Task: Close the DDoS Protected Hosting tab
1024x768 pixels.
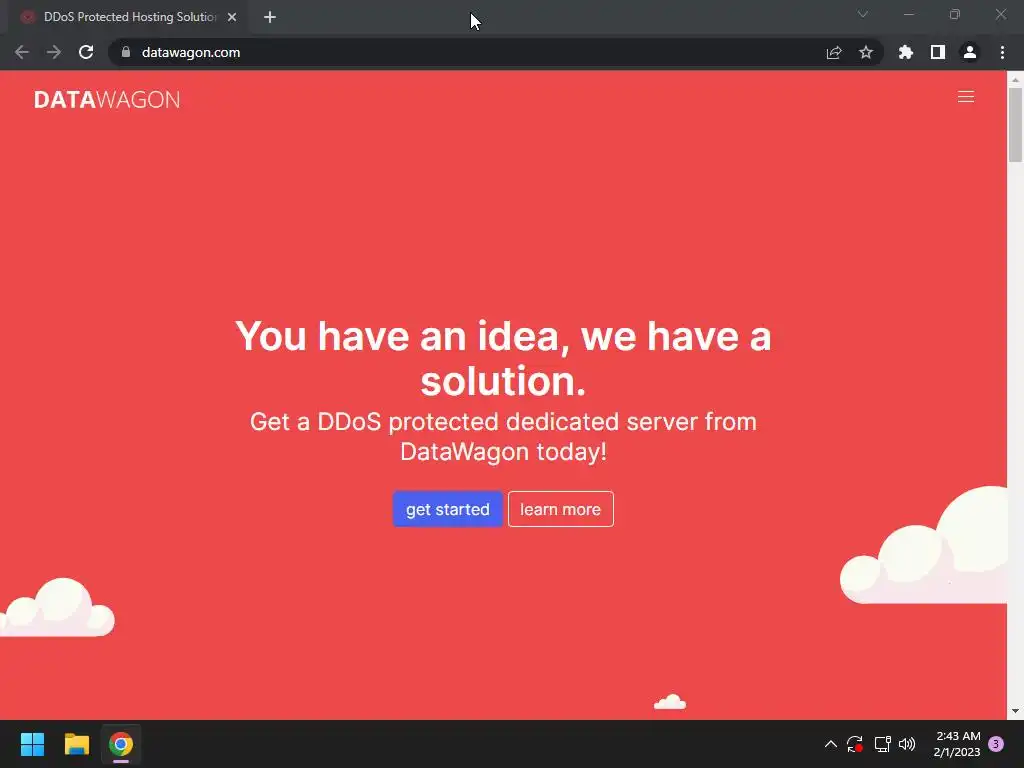Action: [232, 17]
